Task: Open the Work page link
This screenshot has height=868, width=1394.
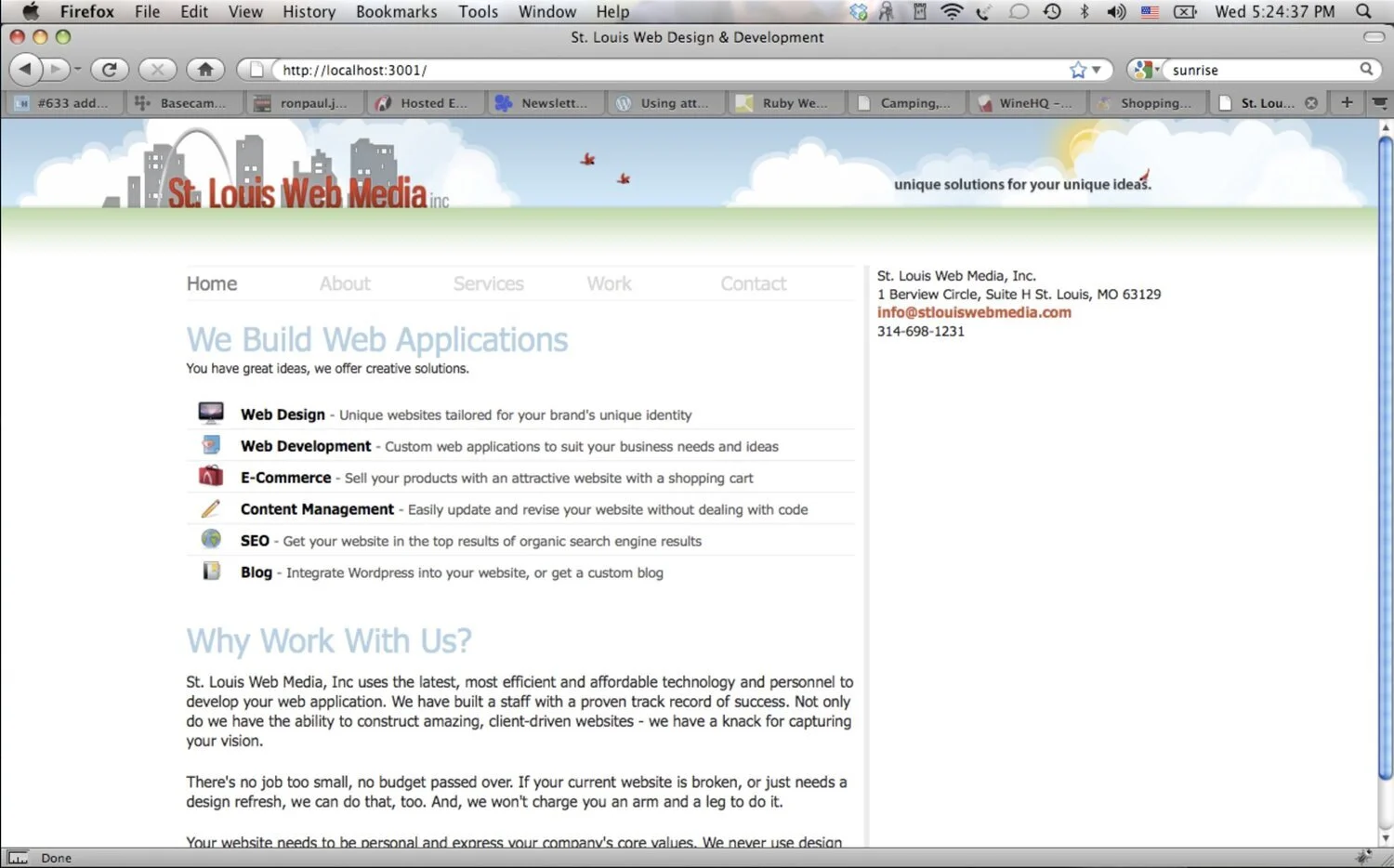Action: (x=609, y=283)
